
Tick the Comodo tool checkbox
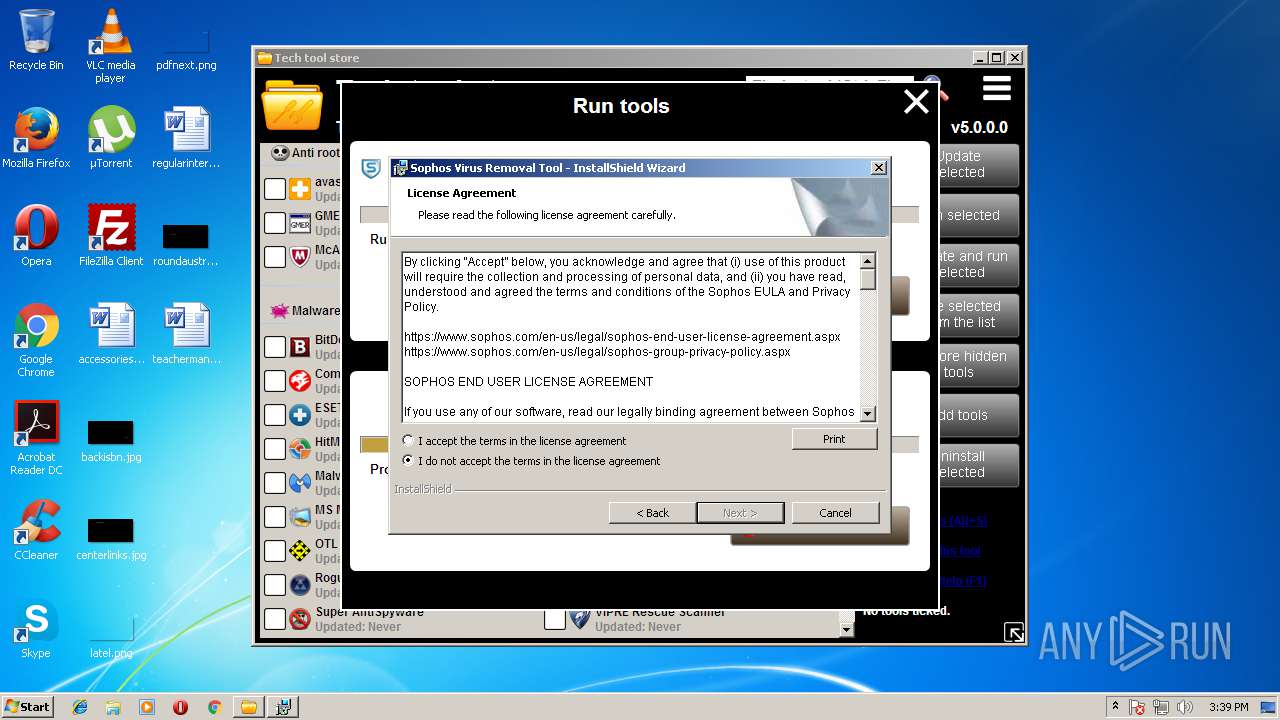tap(275, 381)
